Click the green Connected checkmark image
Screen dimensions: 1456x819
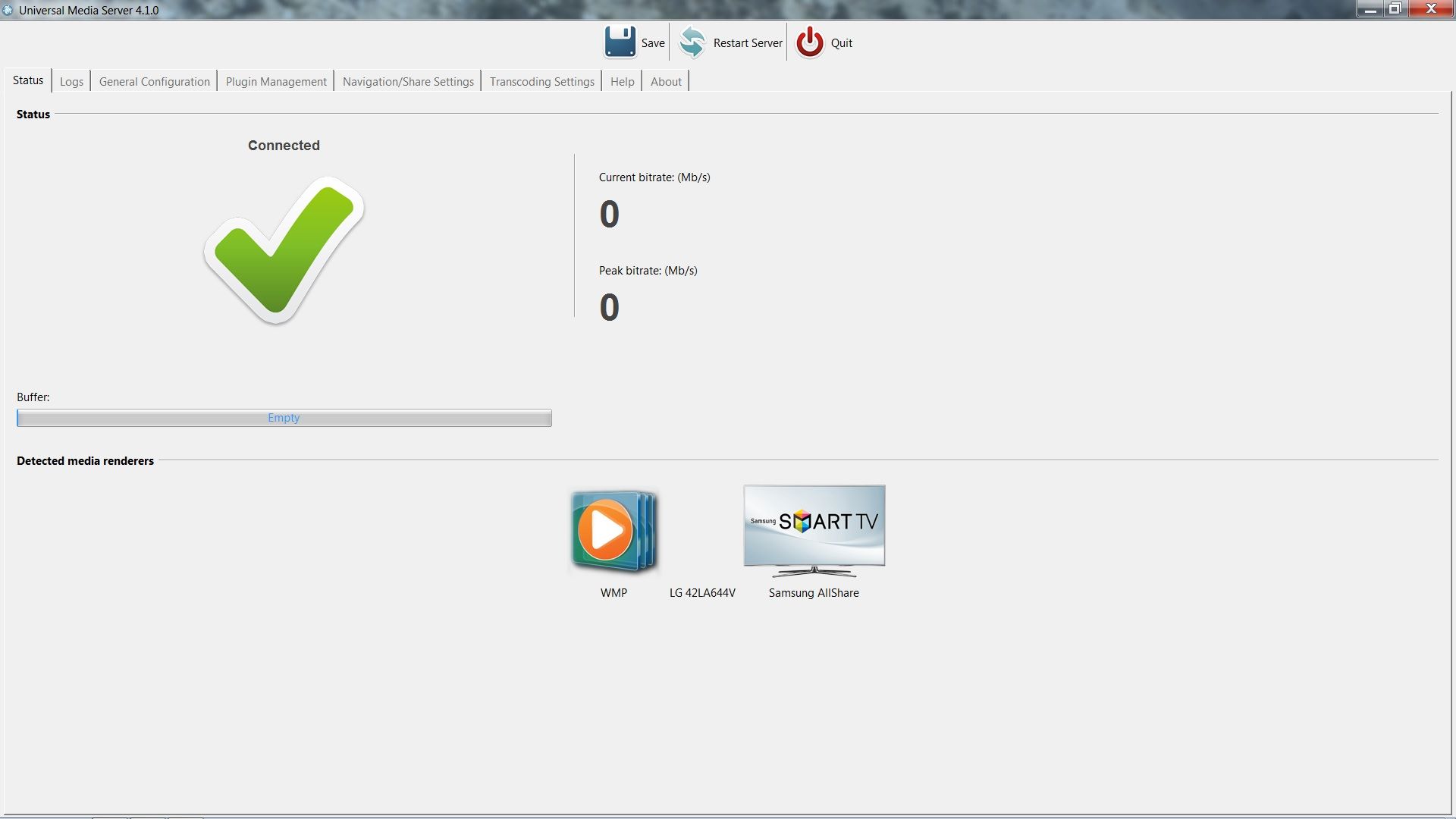284,250
